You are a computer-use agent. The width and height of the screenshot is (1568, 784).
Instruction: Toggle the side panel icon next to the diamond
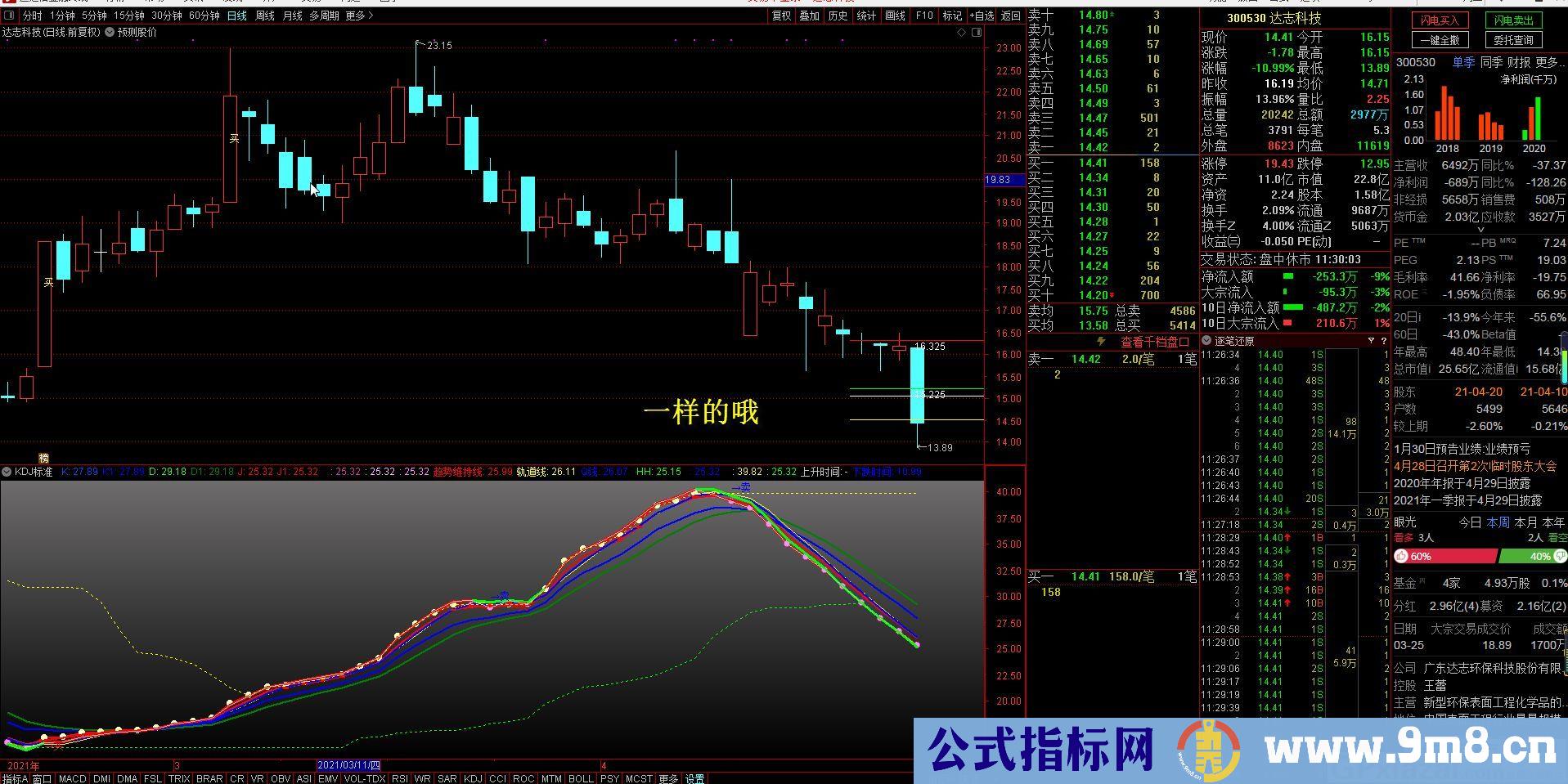(977, 32)
